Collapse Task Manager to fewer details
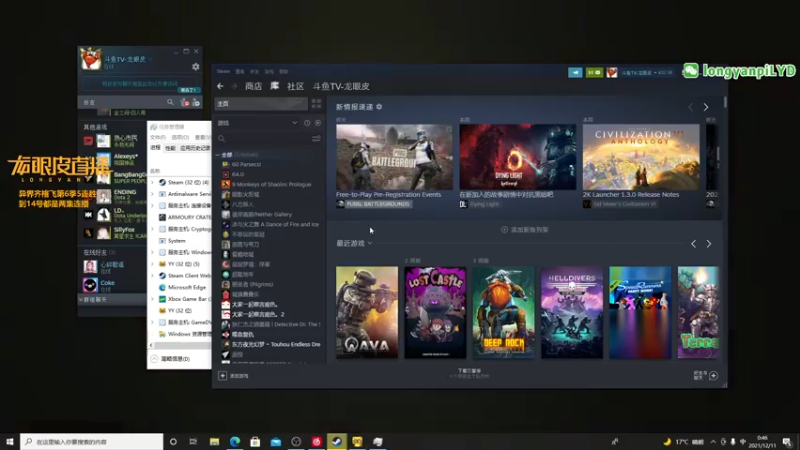 coord(170,359)
